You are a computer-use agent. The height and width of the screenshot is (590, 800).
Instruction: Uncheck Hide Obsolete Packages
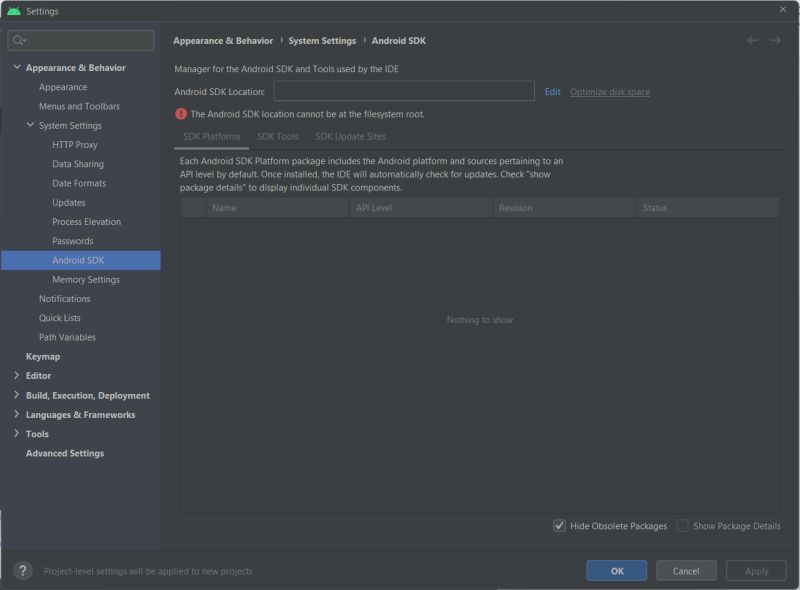click(x=561, y=525)
